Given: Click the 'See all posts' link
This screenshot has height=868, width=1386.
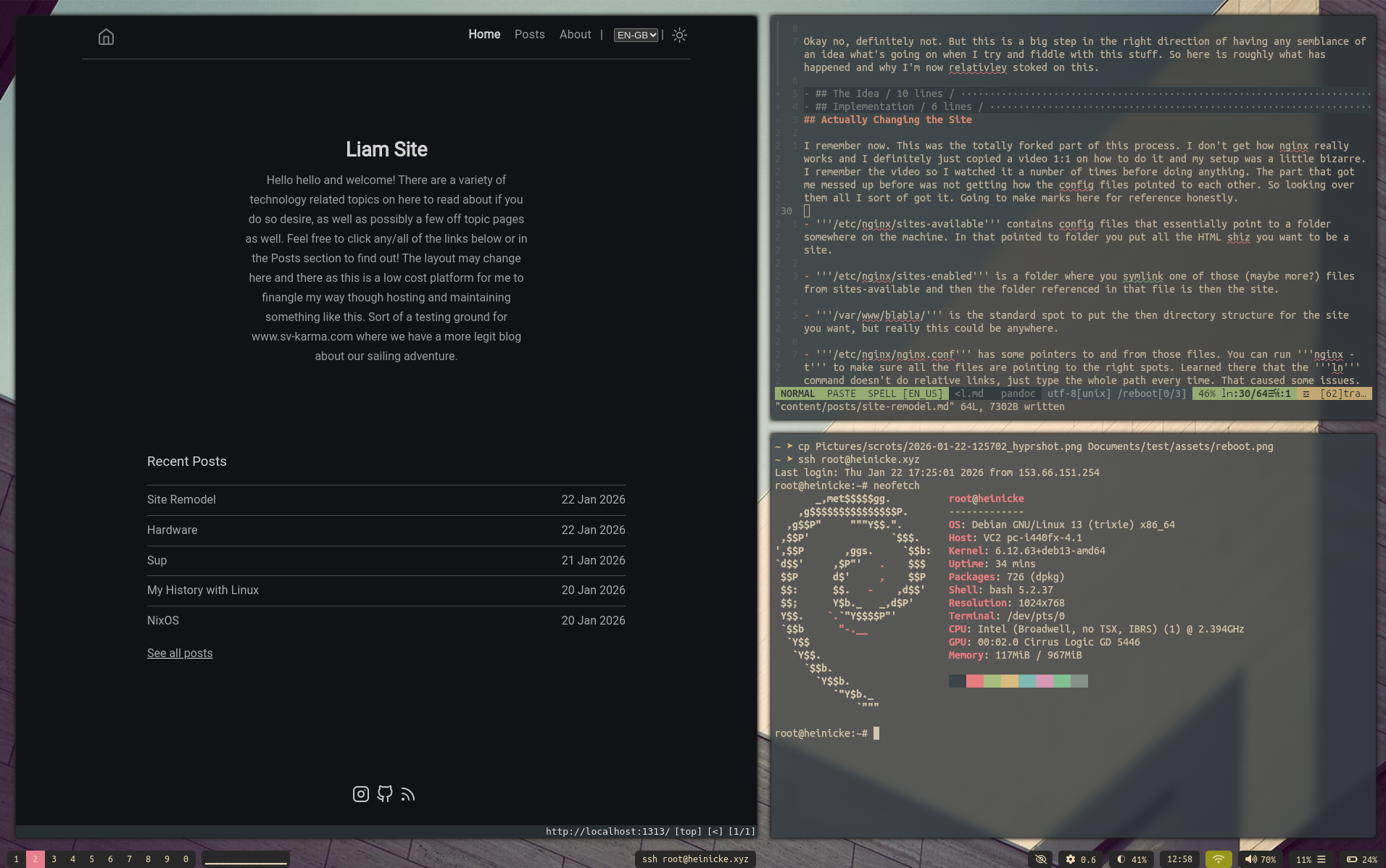Looking at the screenshot, I should (180, 653).
